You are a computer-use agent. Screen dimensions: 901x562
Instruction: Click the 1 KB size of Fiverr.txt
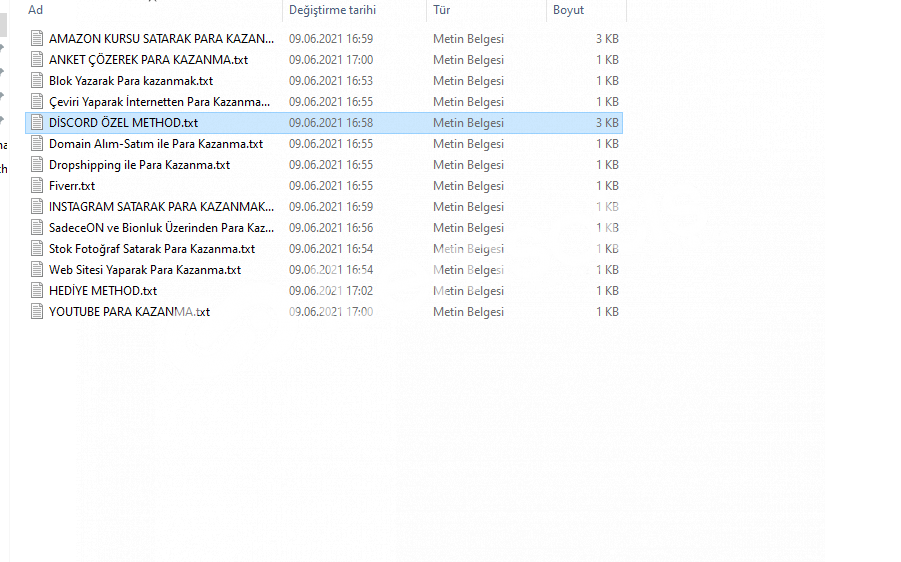(x=607, y=186)
